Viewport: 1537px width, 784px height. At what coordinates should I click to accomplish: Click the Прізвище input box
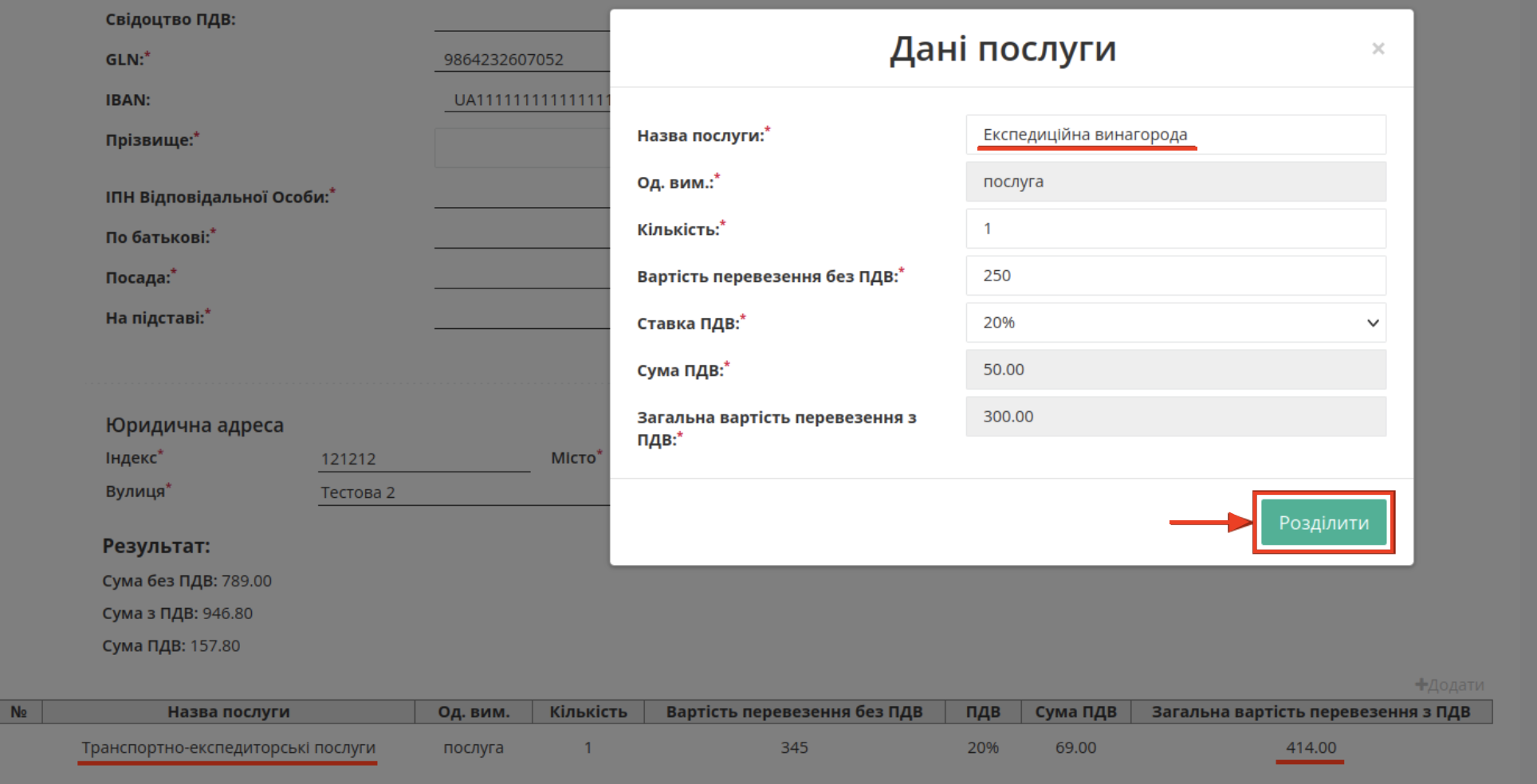pyautogui.click(x=521, y=148)
